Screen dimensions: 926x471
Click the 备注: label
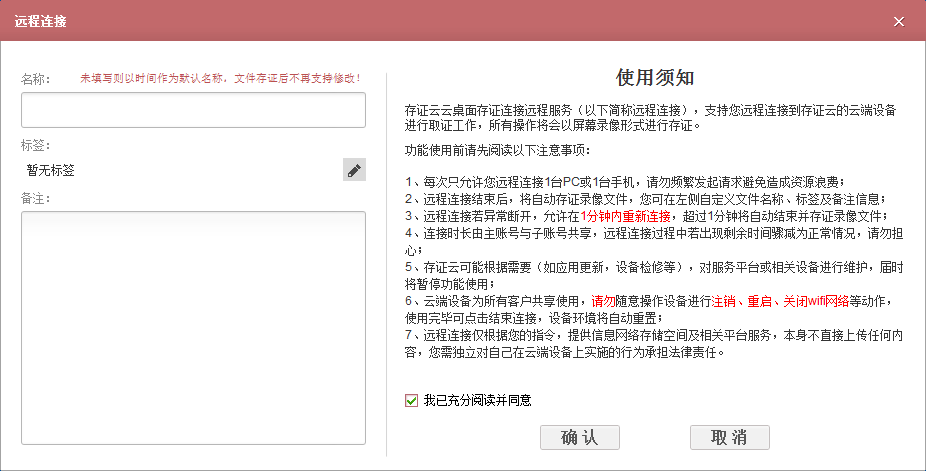(x=35, y=198)
